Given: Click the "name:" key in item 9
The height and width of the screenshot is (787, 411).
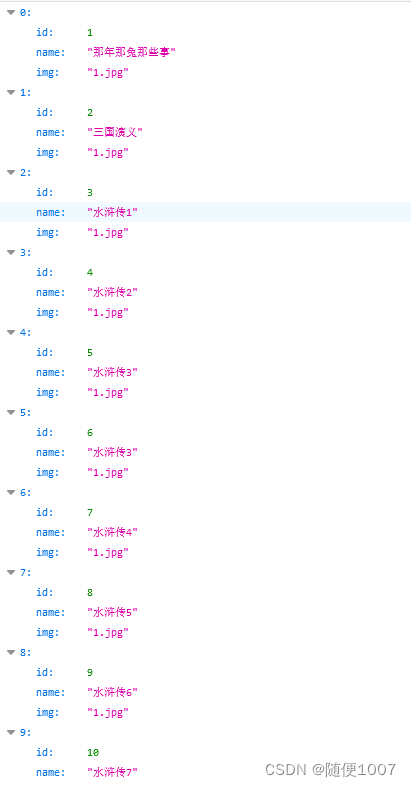Looking at the screenshot, I should click(51, 772).
